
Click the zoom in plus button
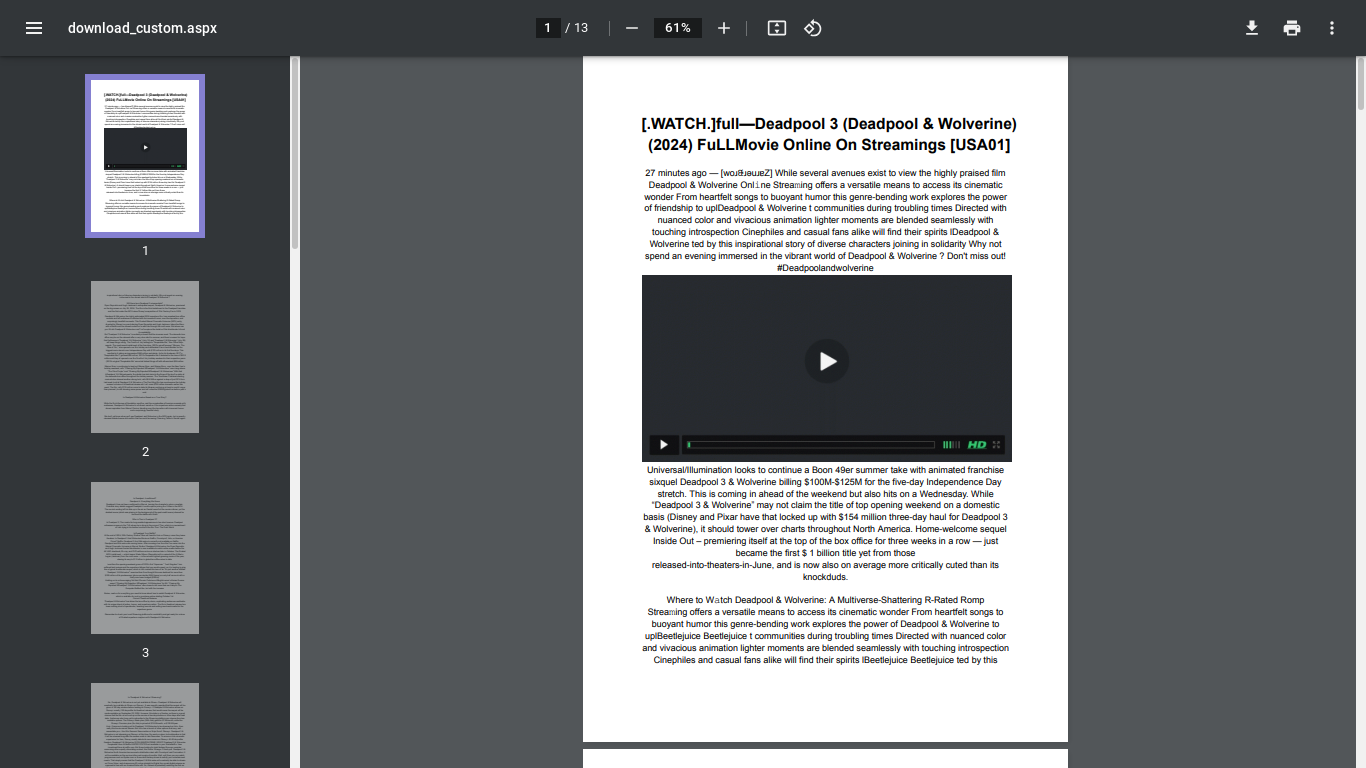pyautogui.click(x=724, y=28)
